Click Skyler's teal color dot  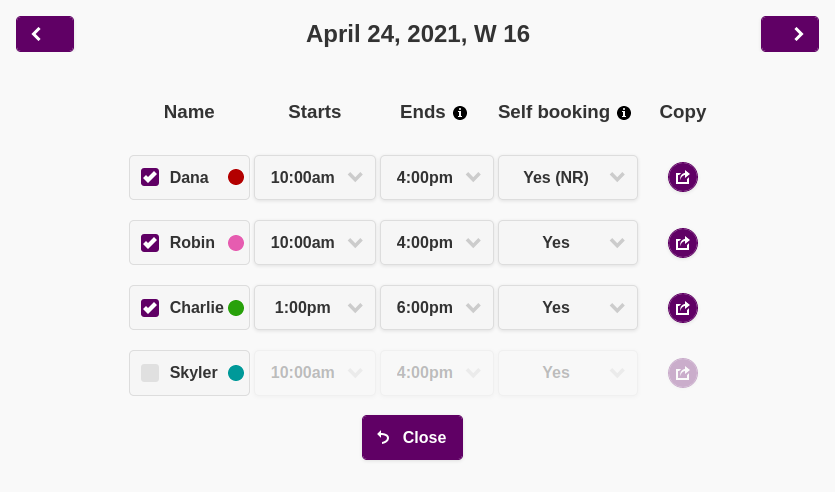pyautogui.click(x=236, y=373)
